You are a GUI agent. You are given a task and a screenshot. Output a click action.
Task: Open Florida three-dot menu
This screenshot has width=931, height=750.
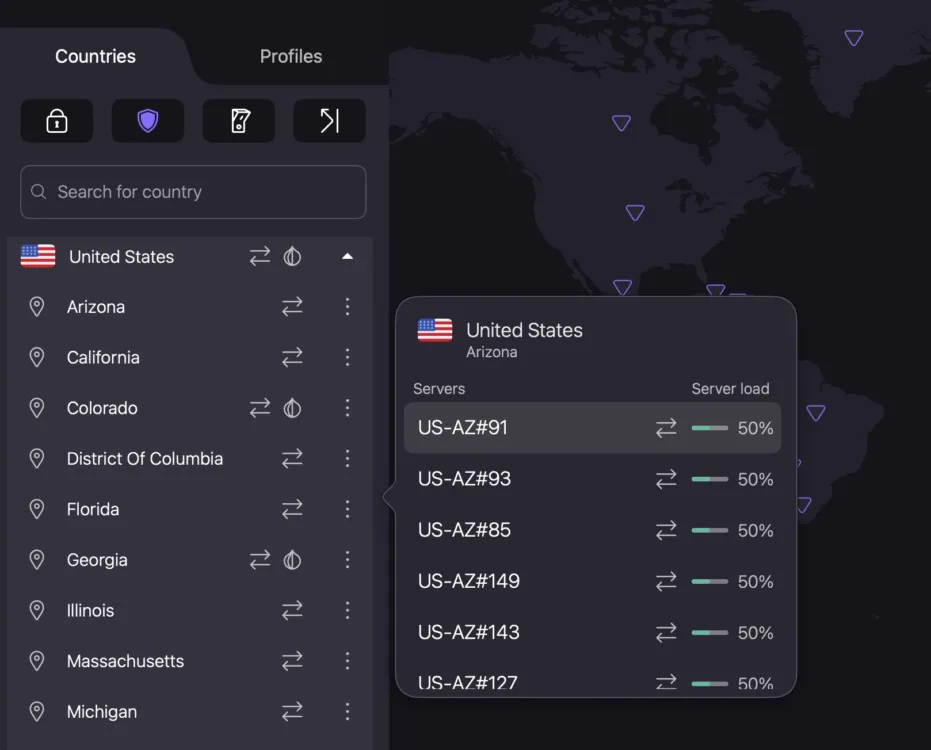click(x=347, y=509)
